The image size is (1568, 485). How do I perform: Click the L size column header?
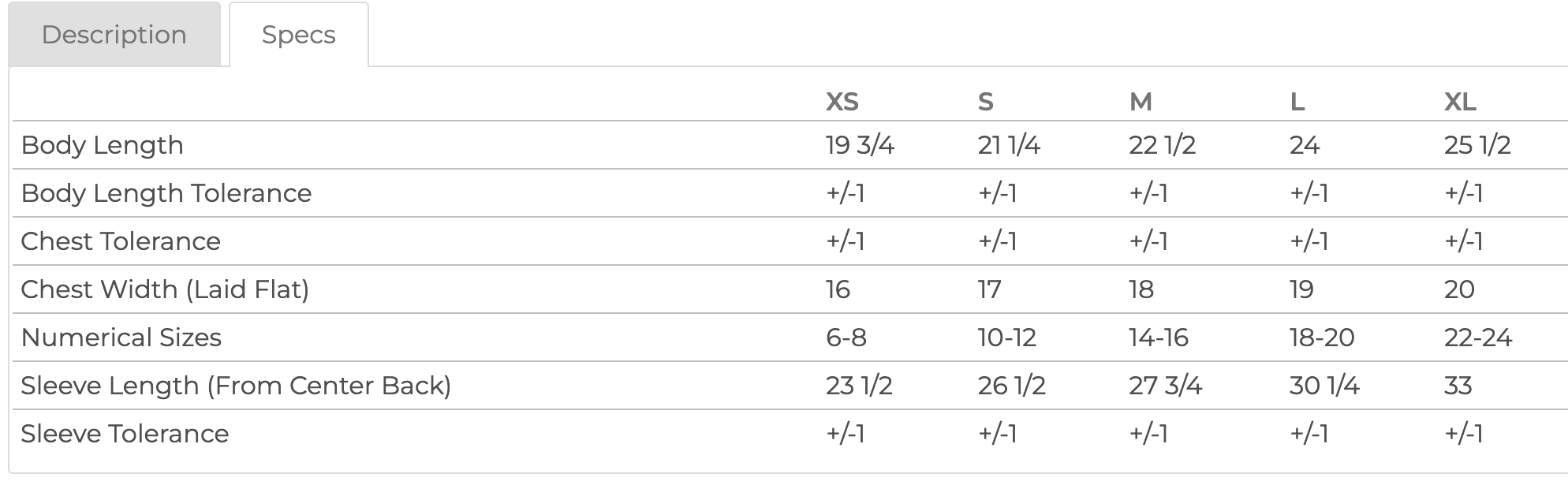1297,102
